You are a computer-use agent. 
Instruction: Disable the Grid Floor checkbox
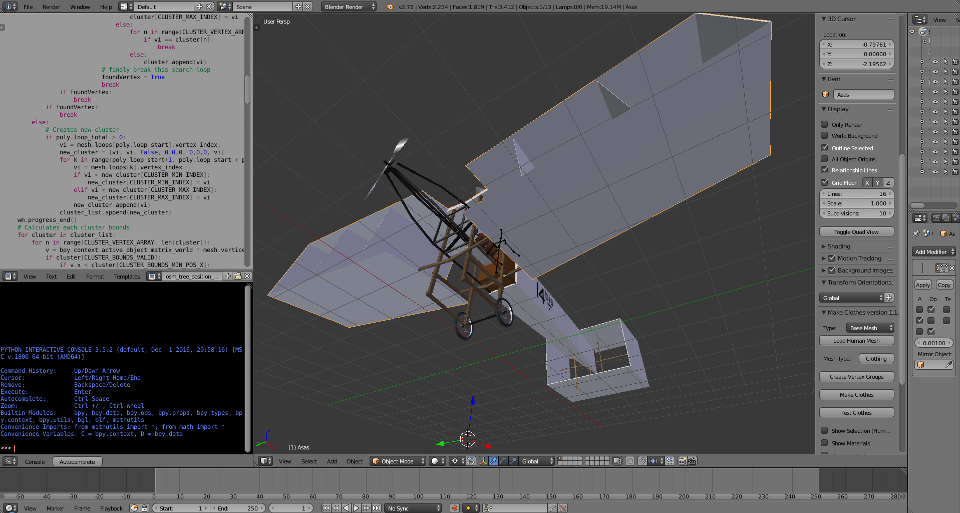click(x=825, y=183)
